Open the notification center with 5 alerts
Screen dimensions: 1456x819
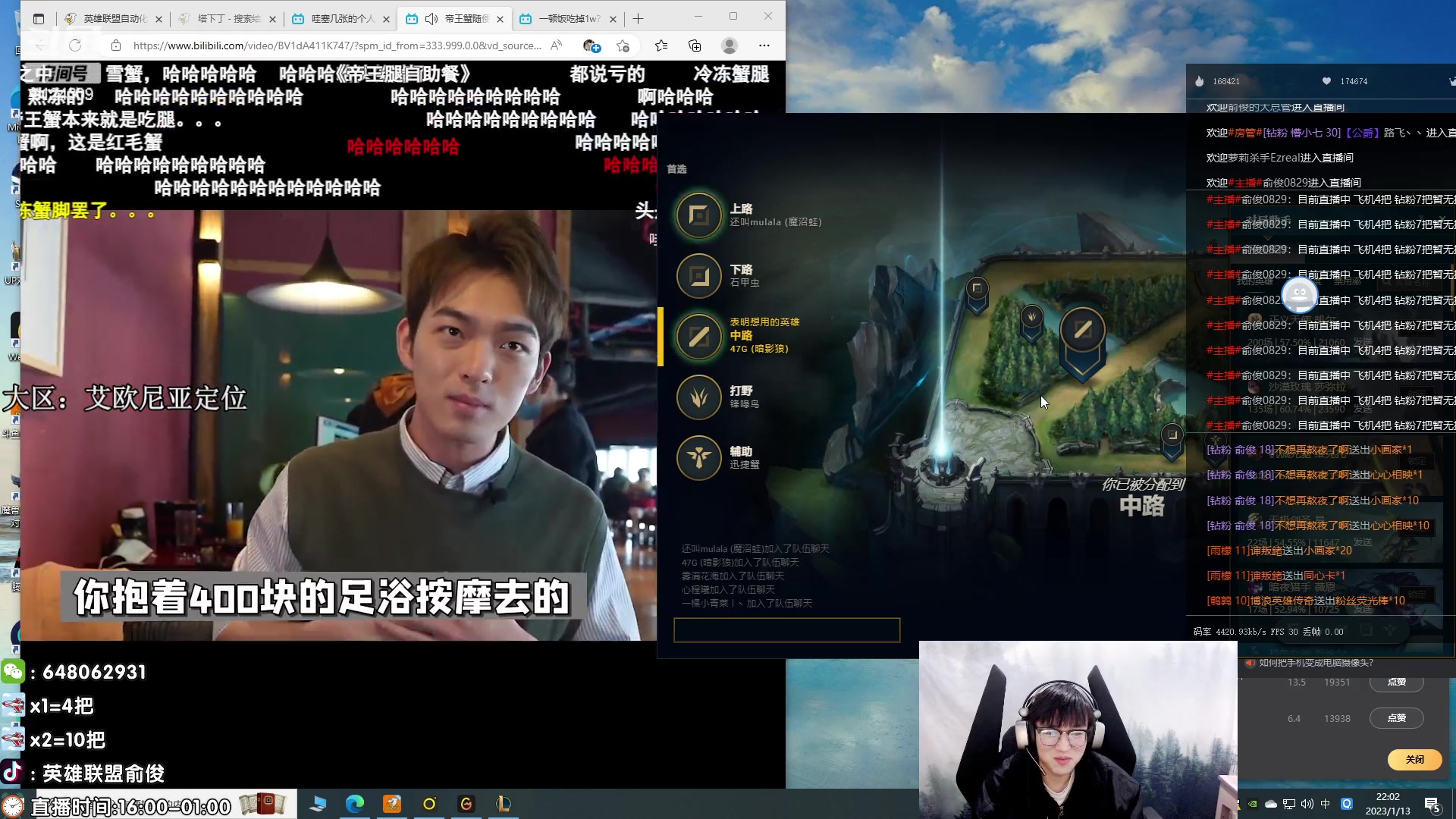tap(1432, 805)
